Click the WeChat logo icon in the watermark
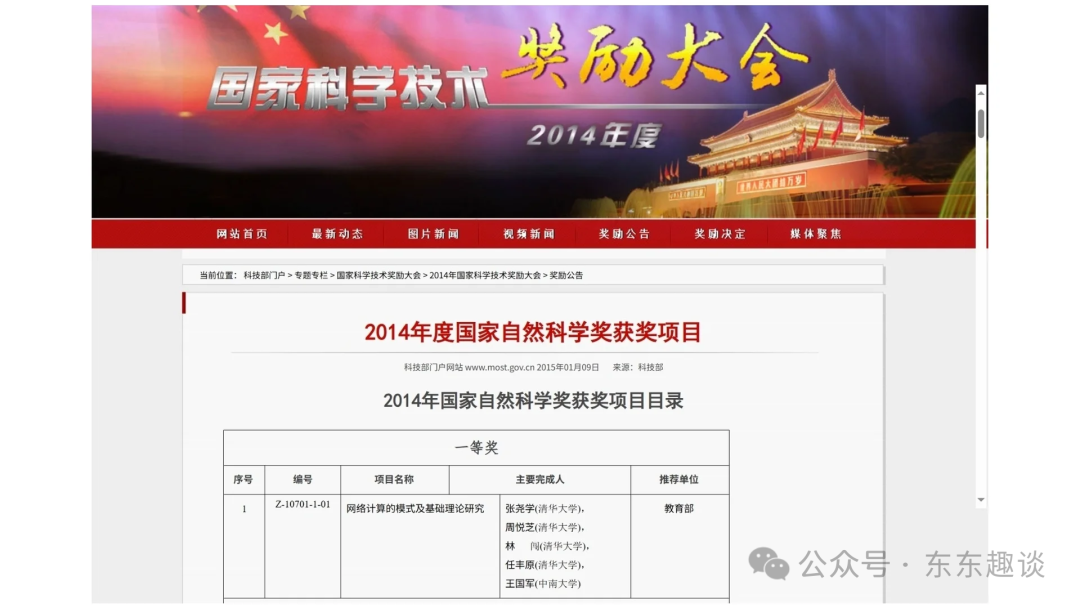 (769, 564)
